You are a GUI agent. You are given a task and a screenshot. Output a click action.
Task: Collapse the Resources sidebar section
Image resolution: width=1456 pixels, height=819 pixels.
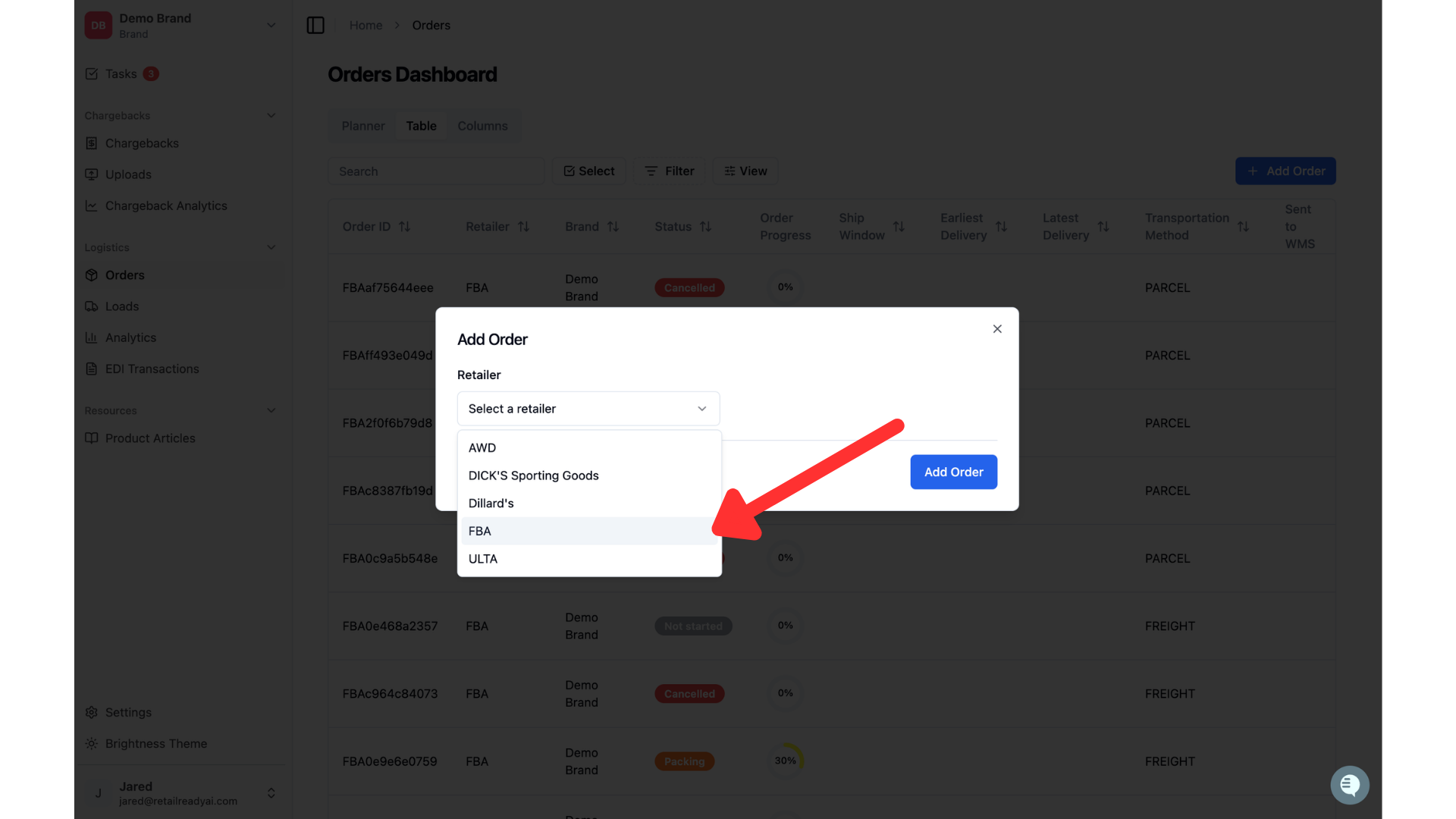tap(271, 410)
